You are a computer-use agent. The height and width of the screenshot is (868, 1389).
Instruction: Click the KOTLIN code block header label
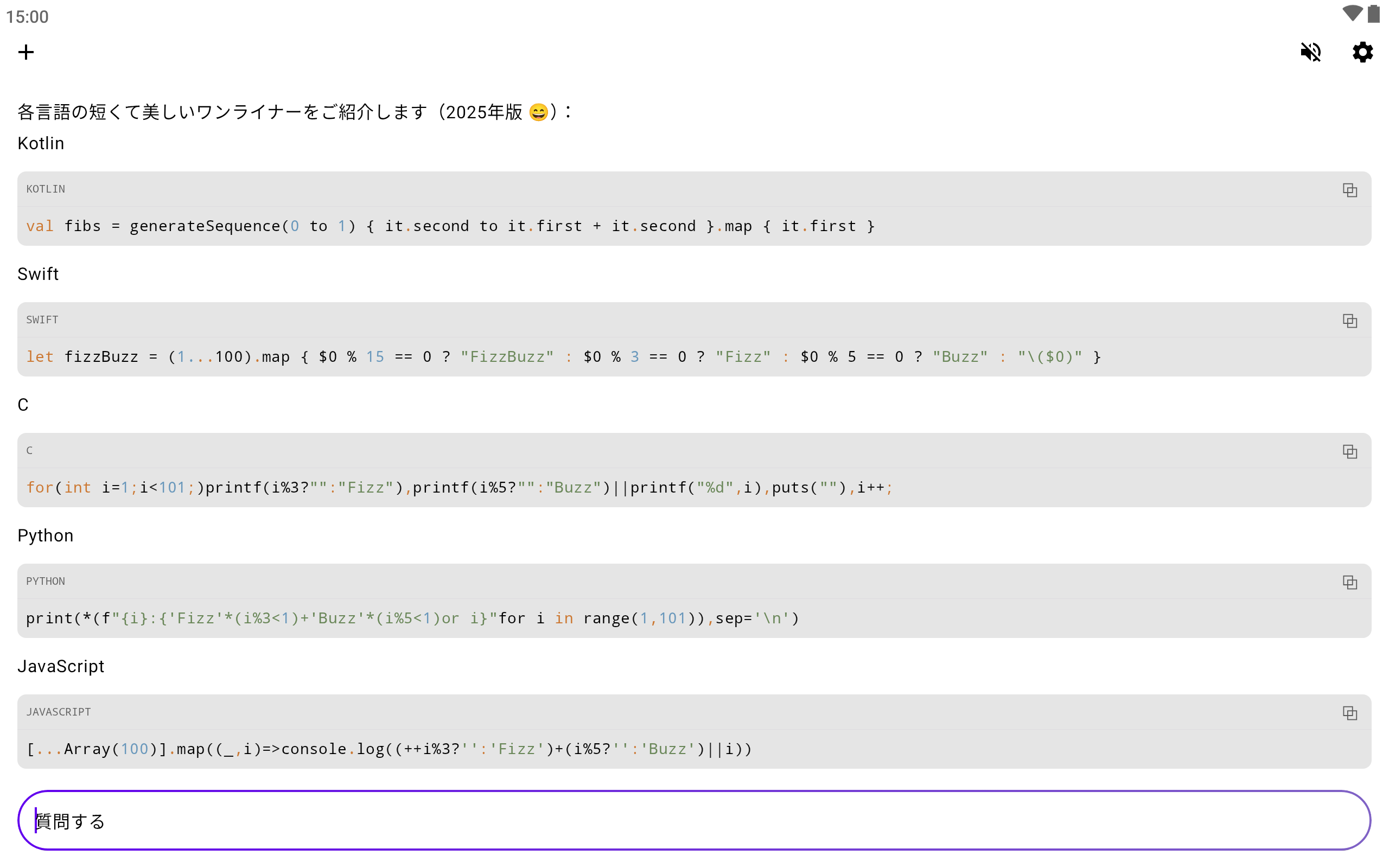click(46, 189)
